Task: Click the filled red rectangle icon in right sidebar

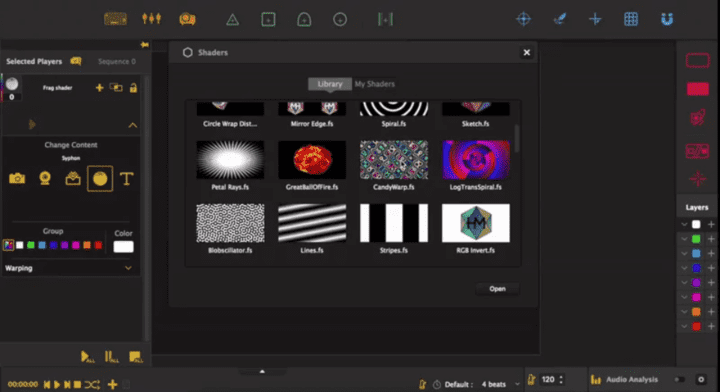Action: point(698,89)
